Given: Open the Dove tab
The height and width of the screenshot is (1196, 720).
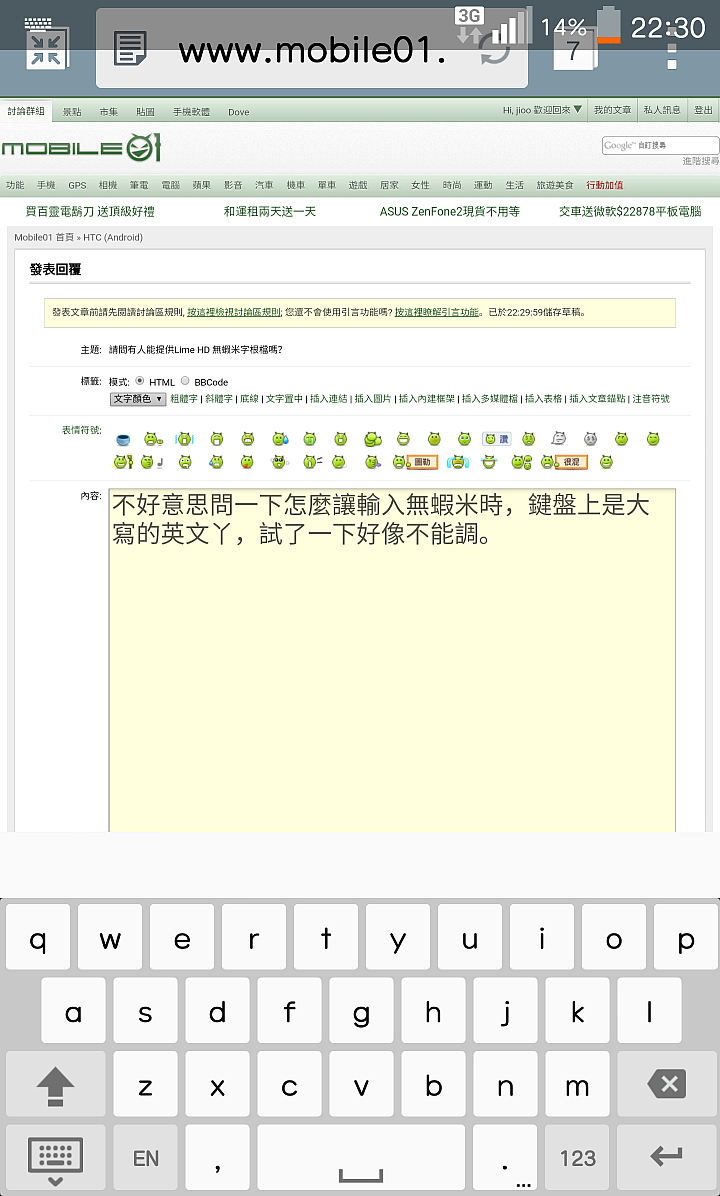Looking at the screenshot, I should [x=239, y=111].
